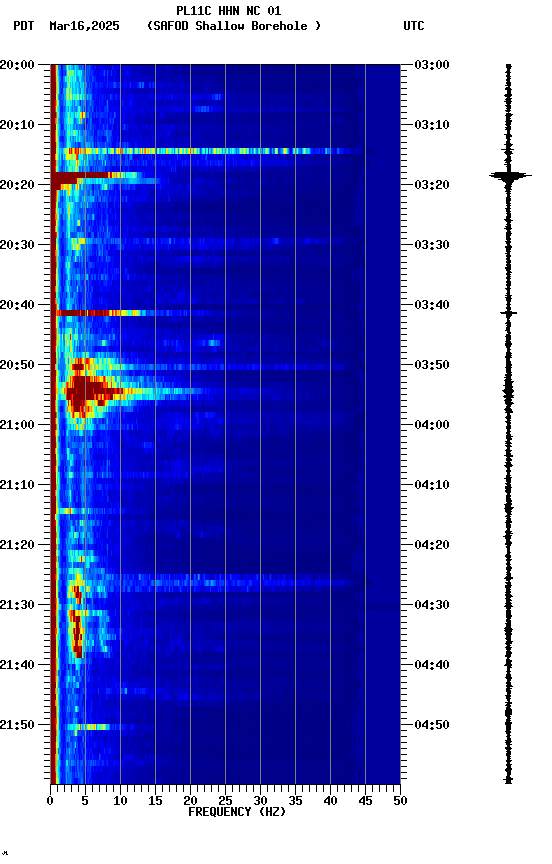The height and width of the screenshot is (864, 552).
Task: Click the UTC timezone label
Action: coord(414,26)
